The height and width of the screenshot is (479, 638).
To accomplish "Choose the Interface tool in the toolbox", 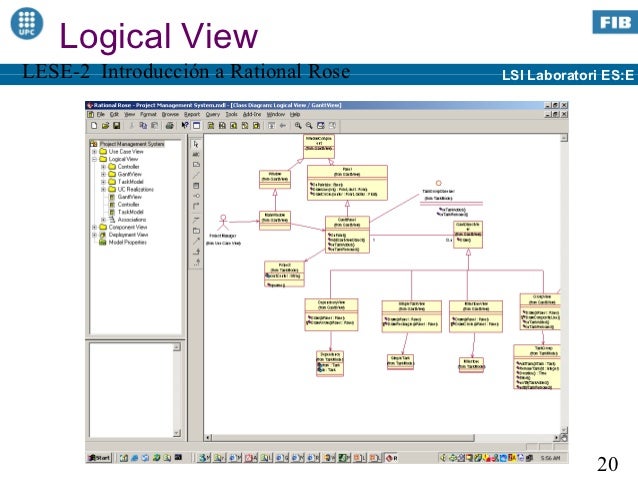I will tap(196, 196).
